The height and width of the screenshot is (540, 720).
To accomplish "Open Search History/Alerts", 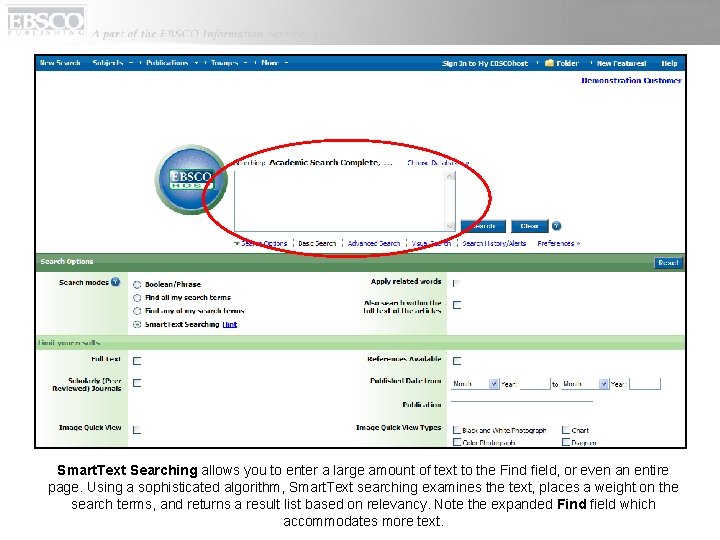I will tap(494, 243).
